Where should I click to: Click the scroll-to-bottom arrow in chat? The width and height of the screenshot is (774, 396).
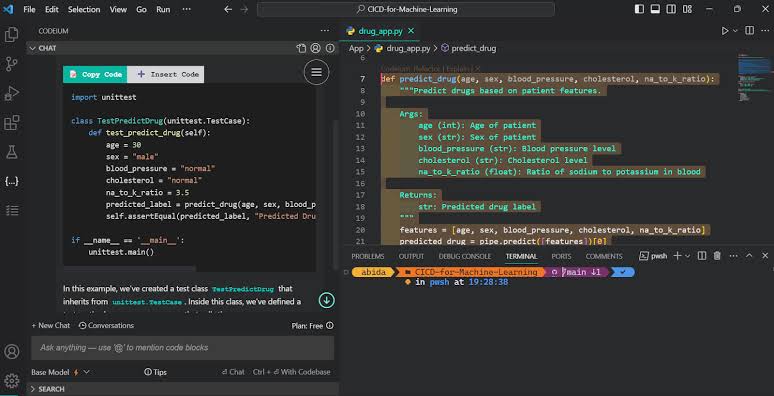tap(326, 300)
